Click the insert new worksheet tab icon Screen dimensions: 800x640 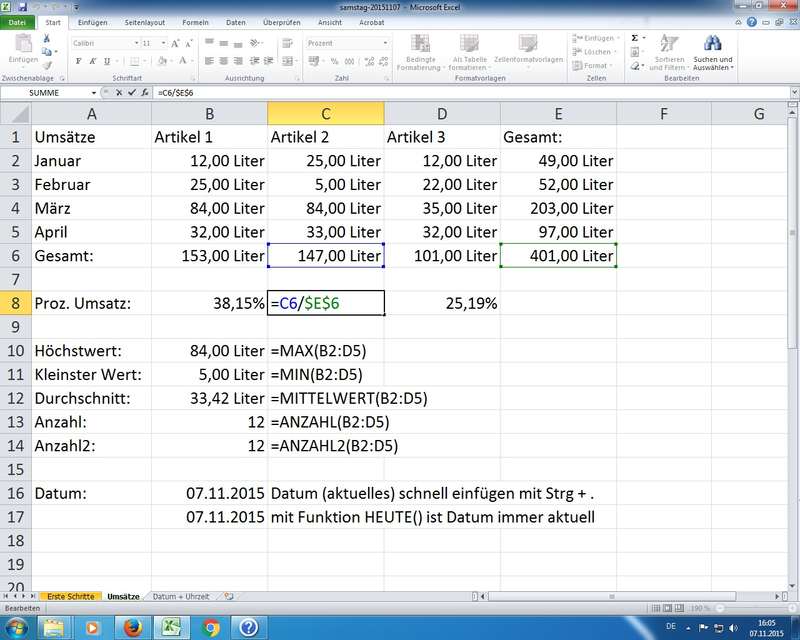[x=228, y=596]
